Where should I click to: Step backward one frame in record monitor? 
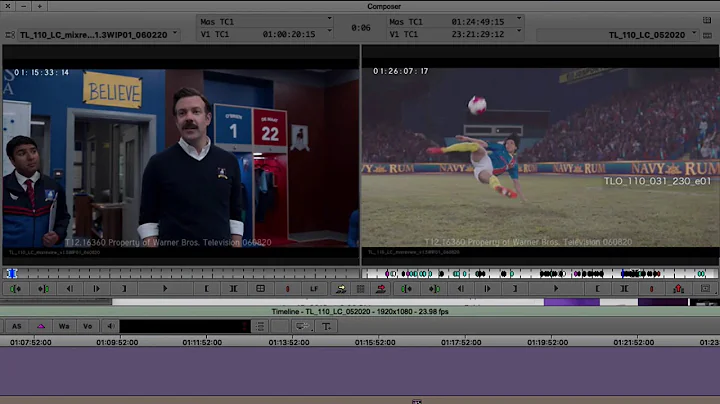click(x=460, y=289)
